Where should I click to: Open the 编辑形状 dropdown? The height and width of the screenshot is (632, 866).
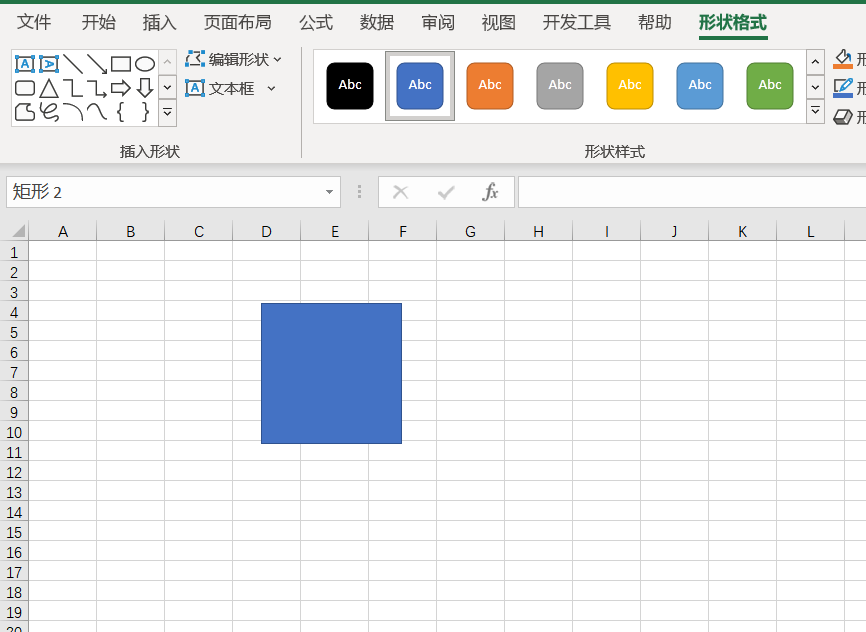point(234,59)
